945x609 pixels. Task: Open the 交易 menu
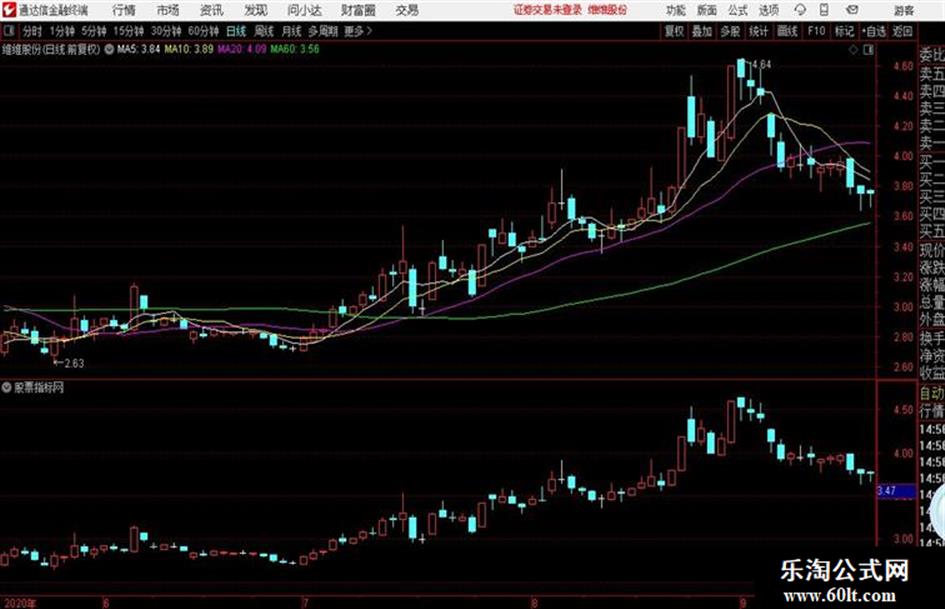pyautogui.click(x=407, y=10)
